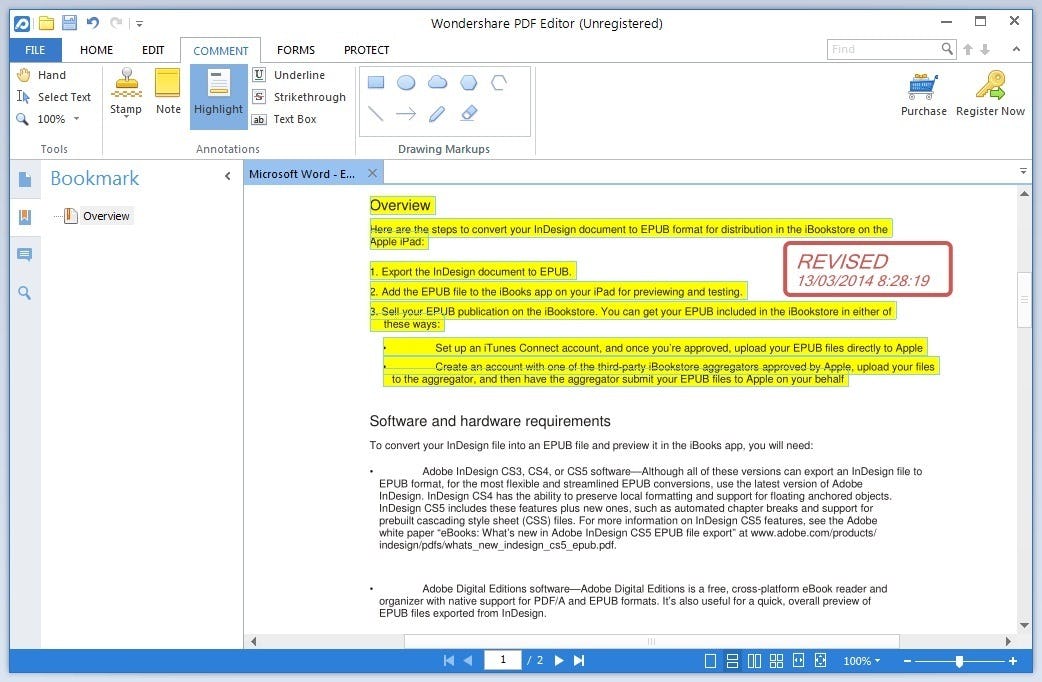Click the REVISED stamp on the page
The height and width of the screenshot is (682, 1042).
tap(867, 269)
